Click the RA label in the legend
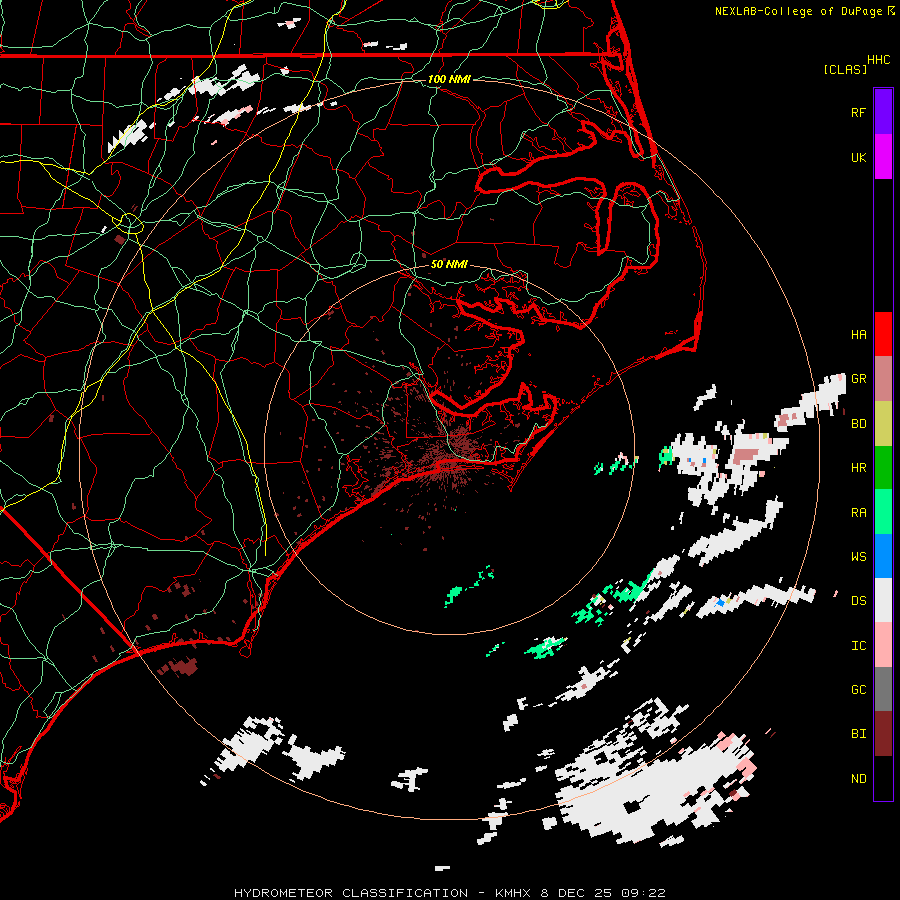The image size is (900, 900). 858,513
